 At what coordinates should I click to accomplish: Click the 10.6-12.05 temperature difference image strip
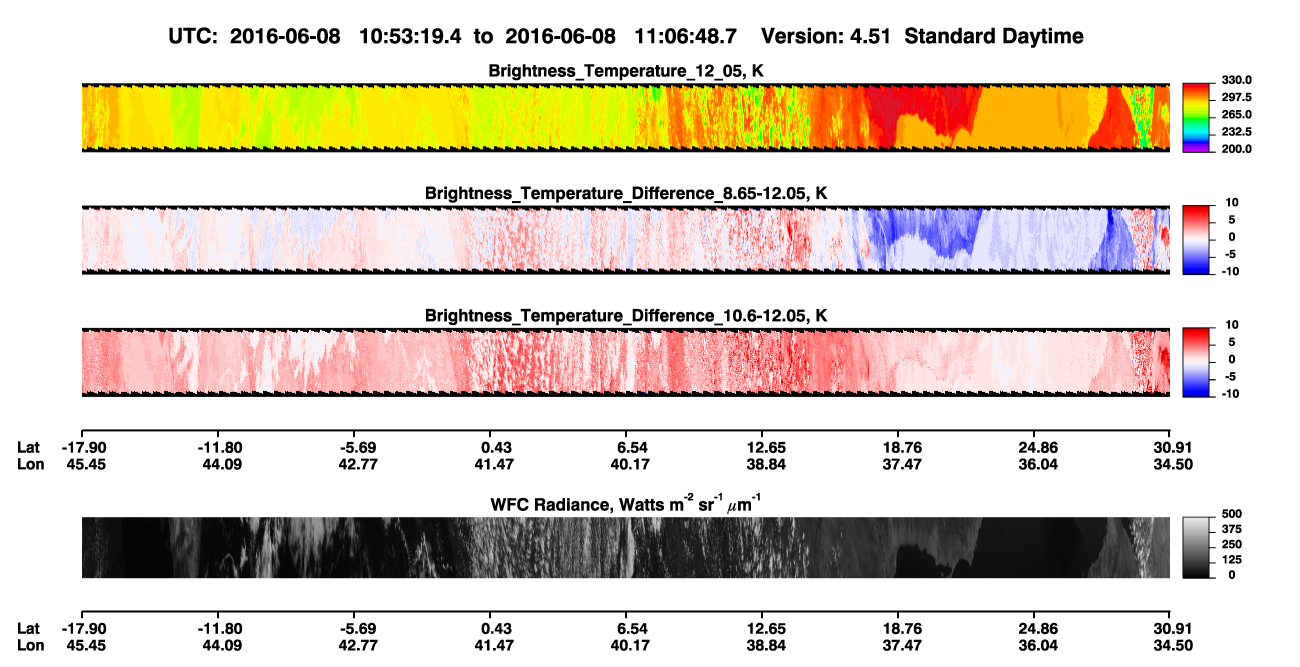(x=625, y=361)
